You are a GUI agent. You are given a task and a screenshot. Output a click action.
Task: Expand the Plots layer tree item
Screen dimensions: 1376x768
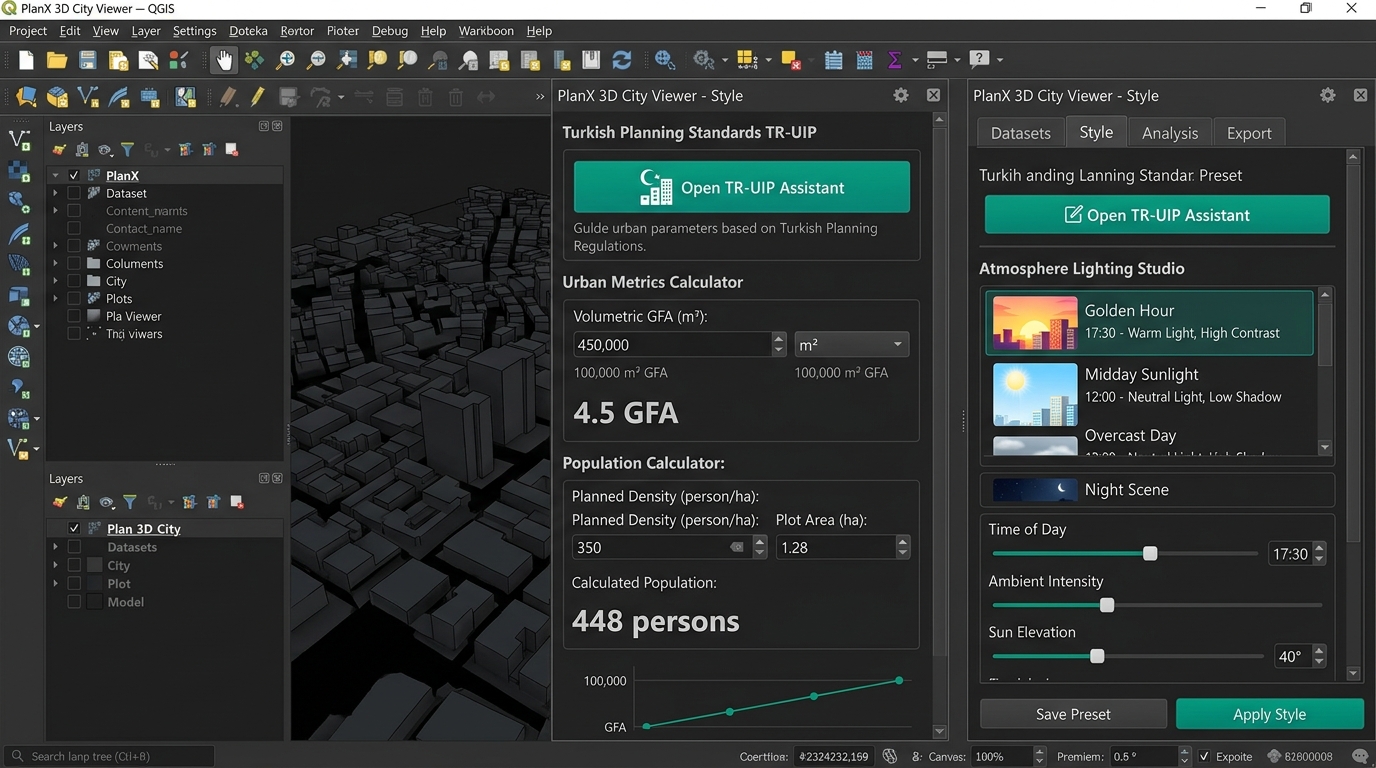tap(56, 299)
